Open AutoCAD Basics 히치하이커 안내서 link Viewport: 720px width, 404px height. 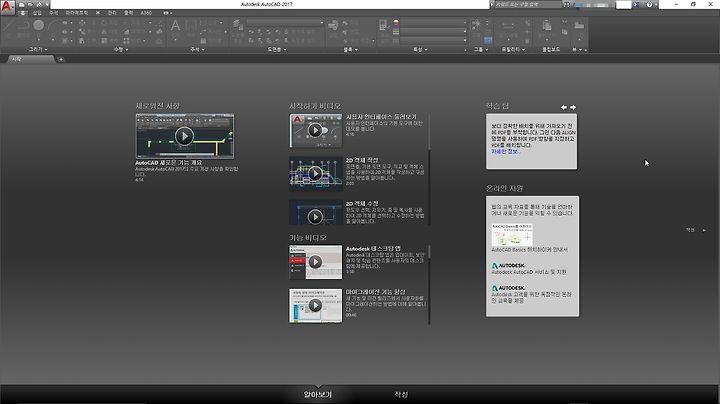(529, 250)
